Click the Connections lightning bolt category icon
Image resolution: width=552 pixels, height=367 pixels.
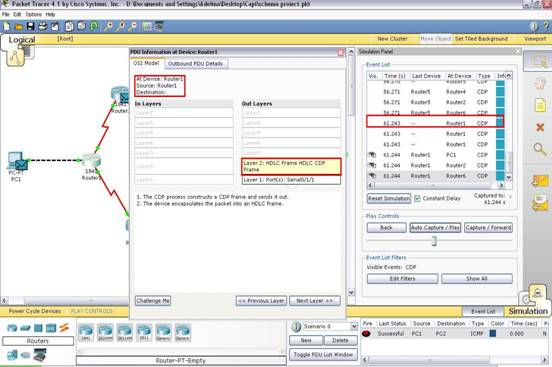click(x=64, y=328)
